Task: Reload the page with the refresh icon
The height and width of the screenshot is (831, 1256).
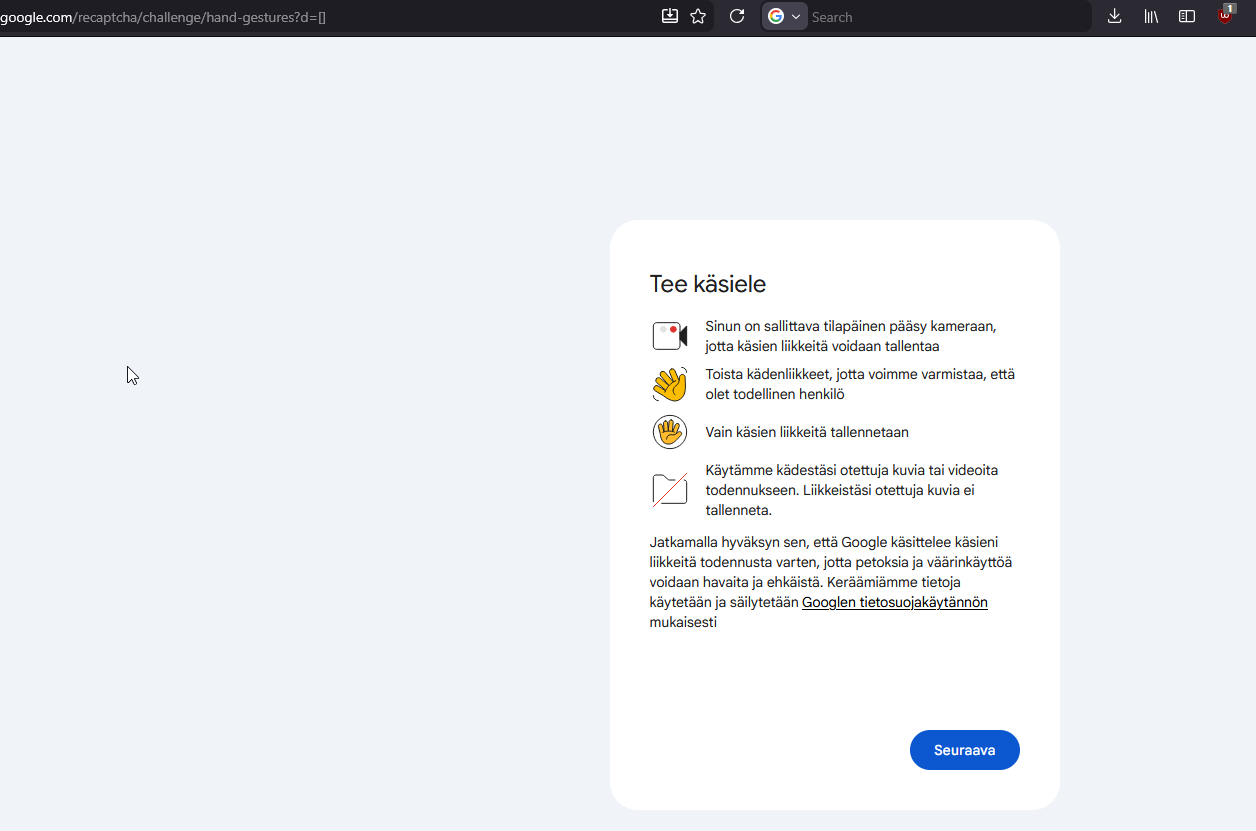Action: [x=737, y=16]
